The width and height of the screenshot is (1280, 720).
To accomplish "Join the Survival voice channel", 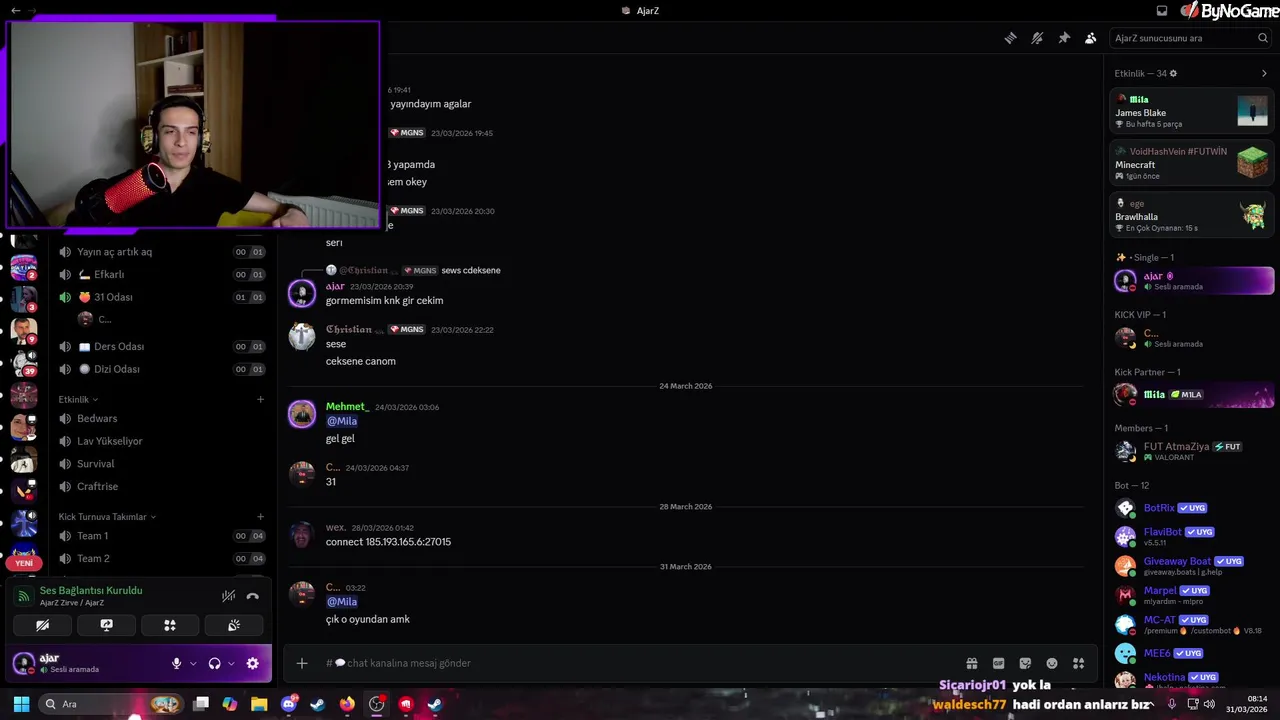I will pyautogui.click(x=160, y=464).
